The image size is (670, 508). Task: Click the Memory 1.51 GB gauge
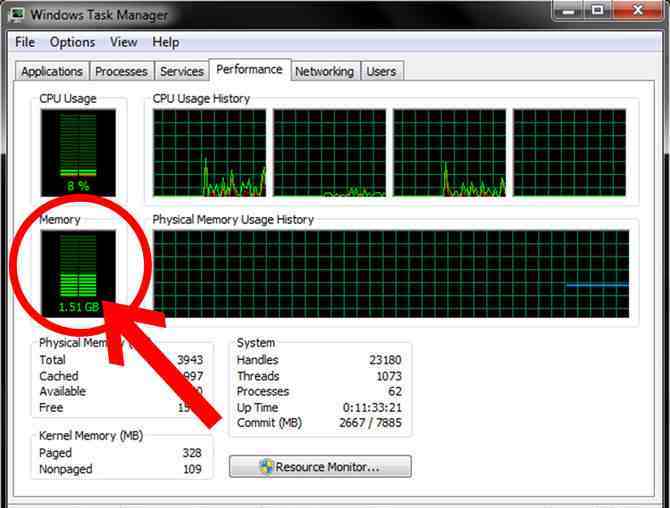[x=78, y=273]
